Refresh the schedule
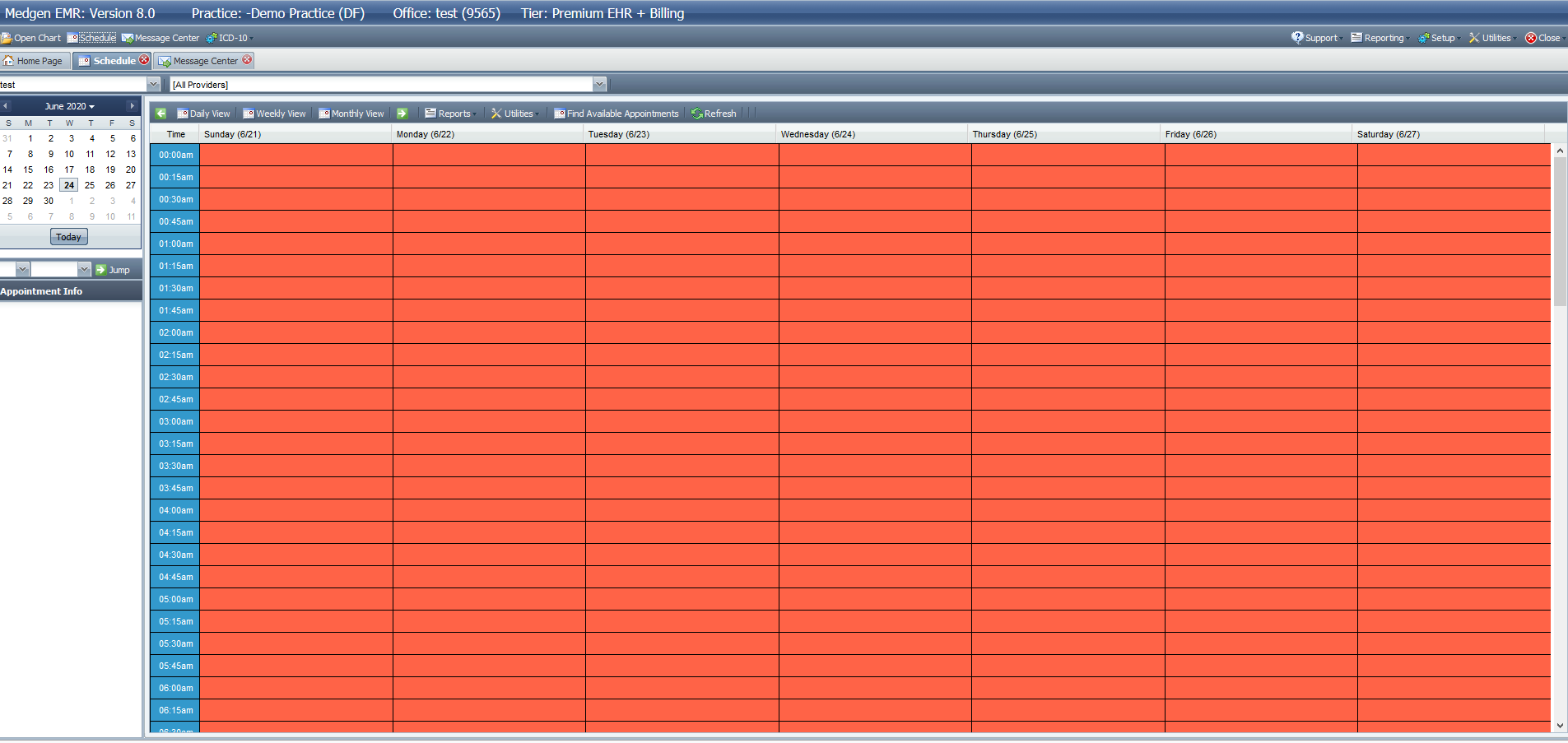This screenshot has height=743, width=1568. (714, 114)
